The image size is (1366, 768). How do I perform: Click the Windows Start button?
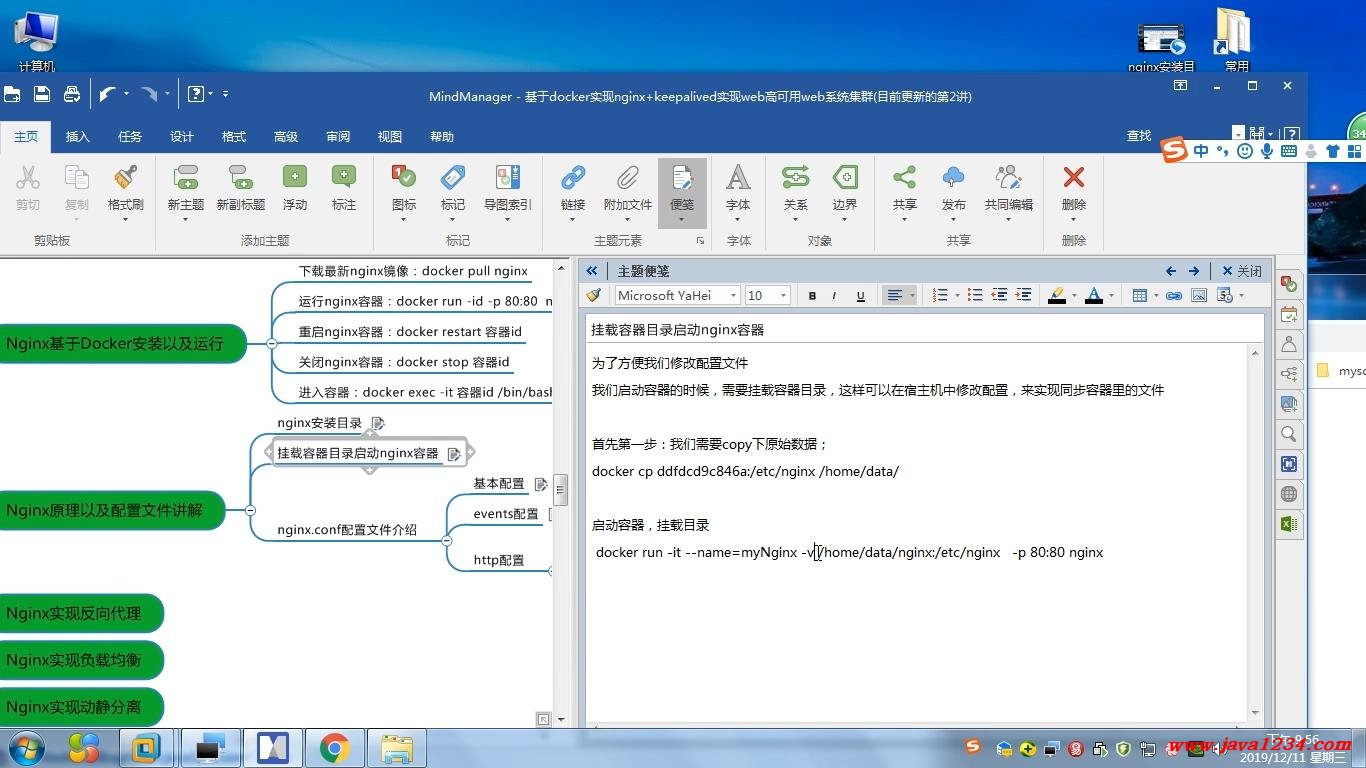tap(25, 747)
